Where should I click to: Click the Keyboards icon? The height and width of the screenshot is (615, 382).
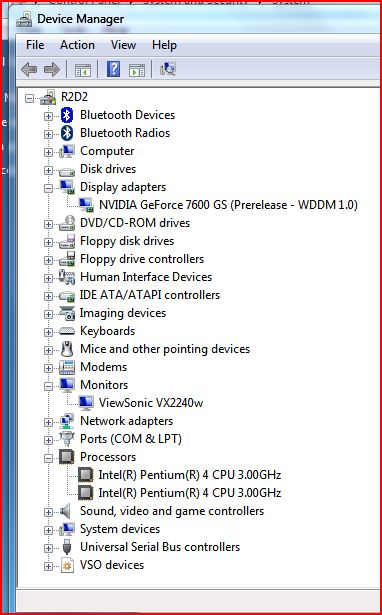pyautogui.click(x=67, y=331)
